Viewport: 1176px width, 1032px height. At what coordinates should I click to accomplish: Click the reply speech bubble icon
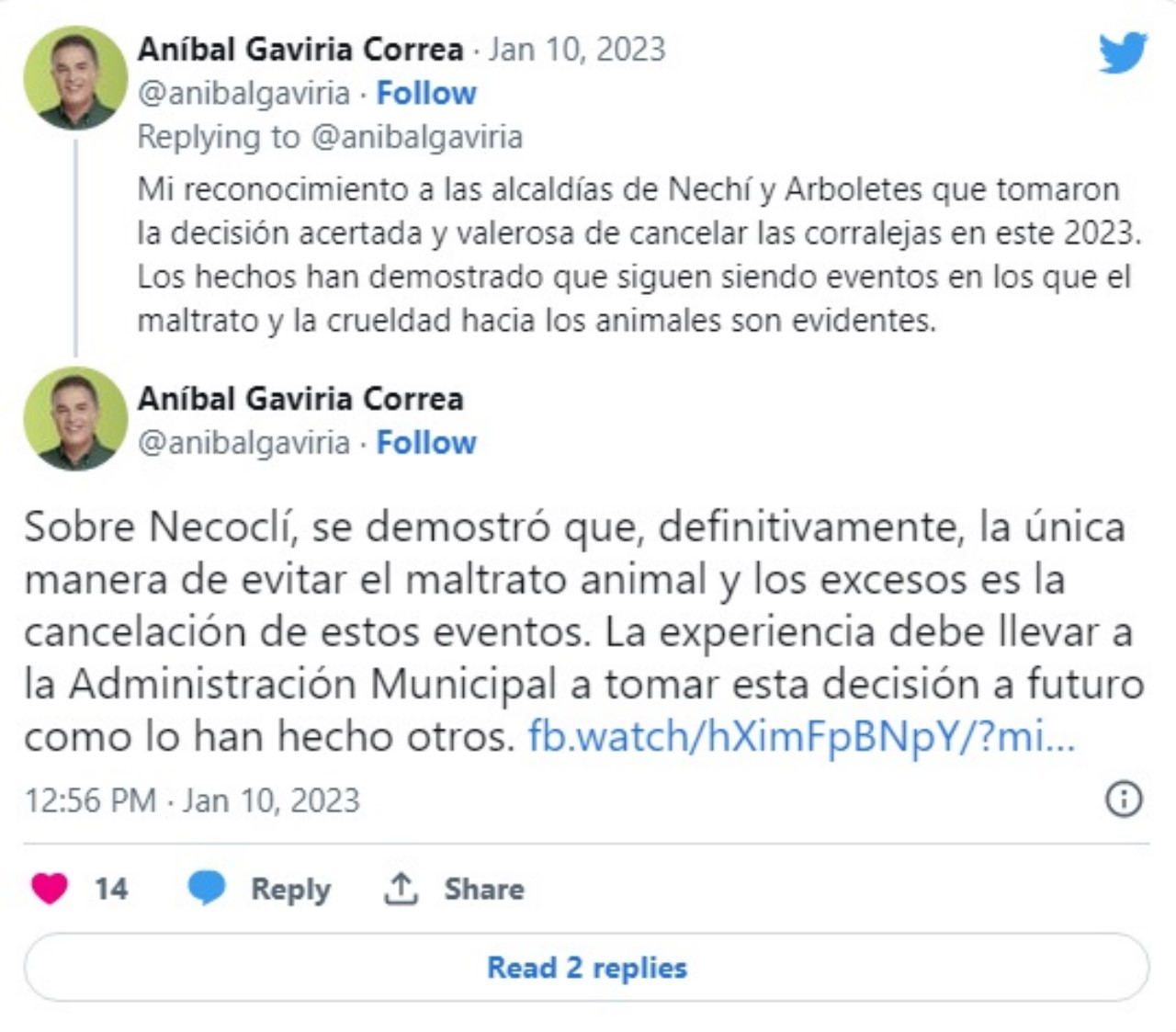(x=207, y=888)
